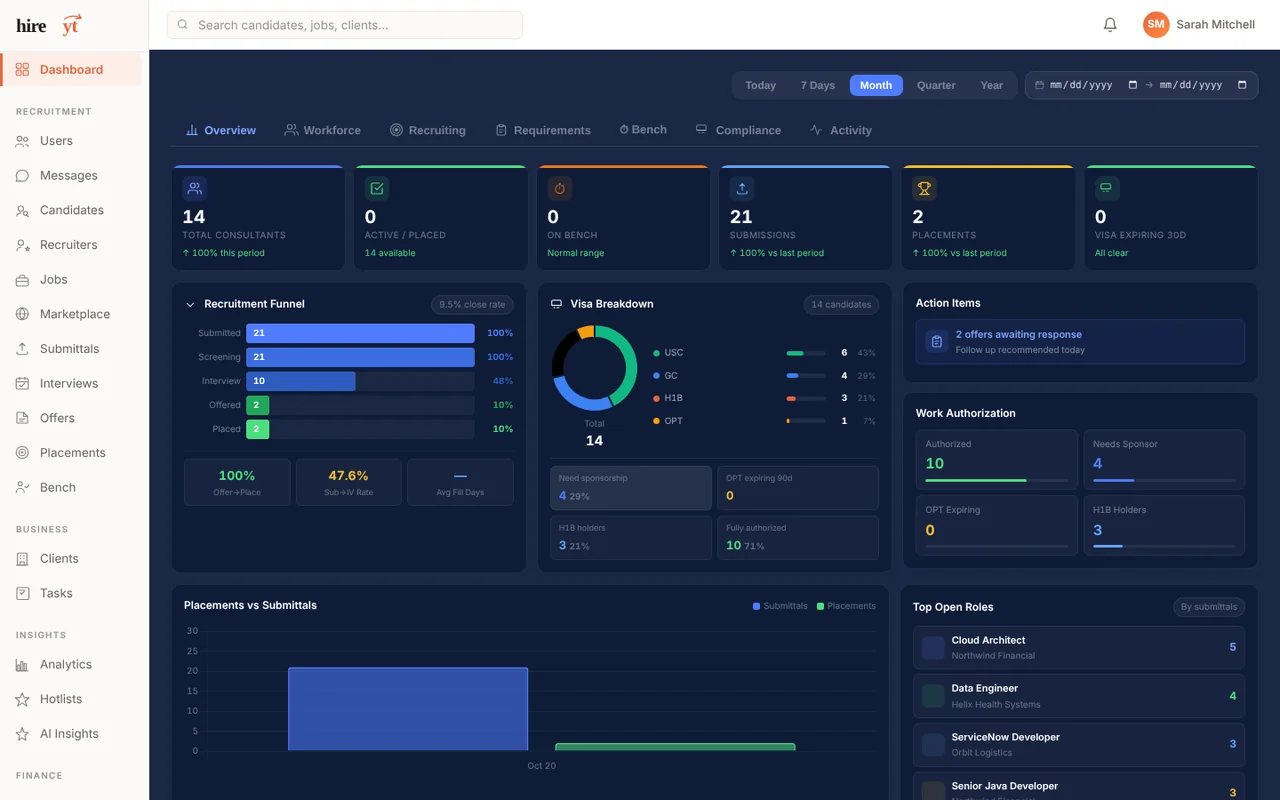Click the By submittals badge

pos(1209,607)
